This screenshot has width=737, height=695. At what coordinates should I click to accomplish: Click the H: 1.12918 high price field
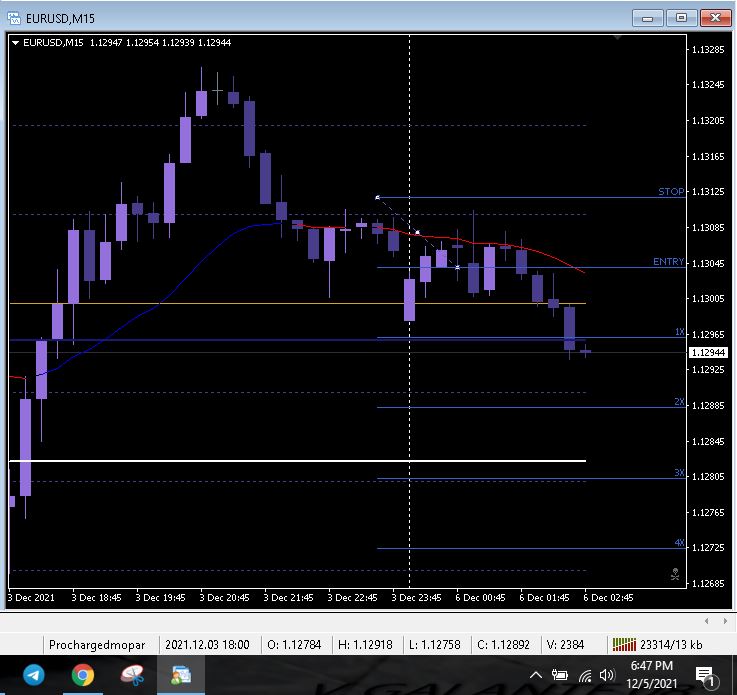pyautogui.click(x=365, y=645)
